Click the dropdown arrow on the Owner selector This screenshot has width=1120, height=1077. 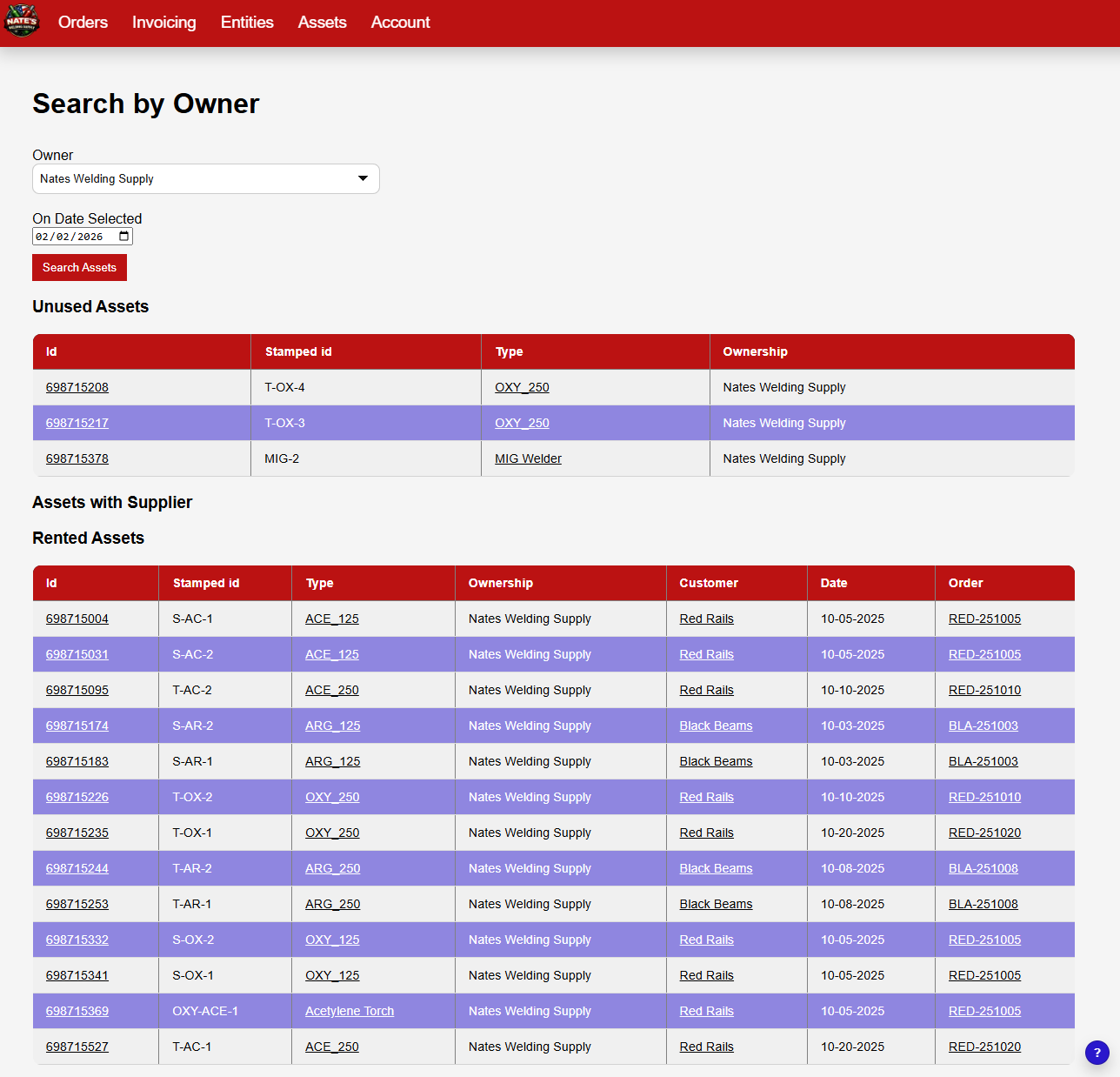(x=363, y=178)
